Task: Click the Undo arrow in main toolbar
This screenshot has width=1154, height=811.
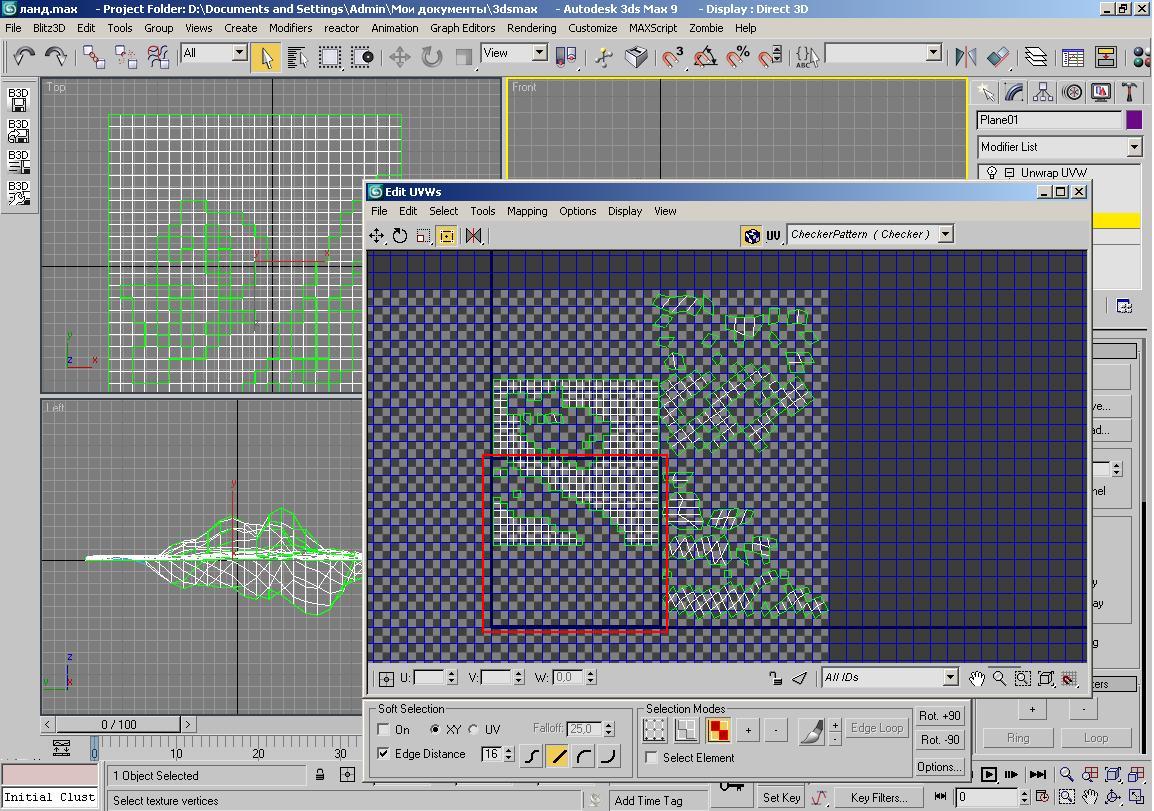Action: tap(24, 56)
